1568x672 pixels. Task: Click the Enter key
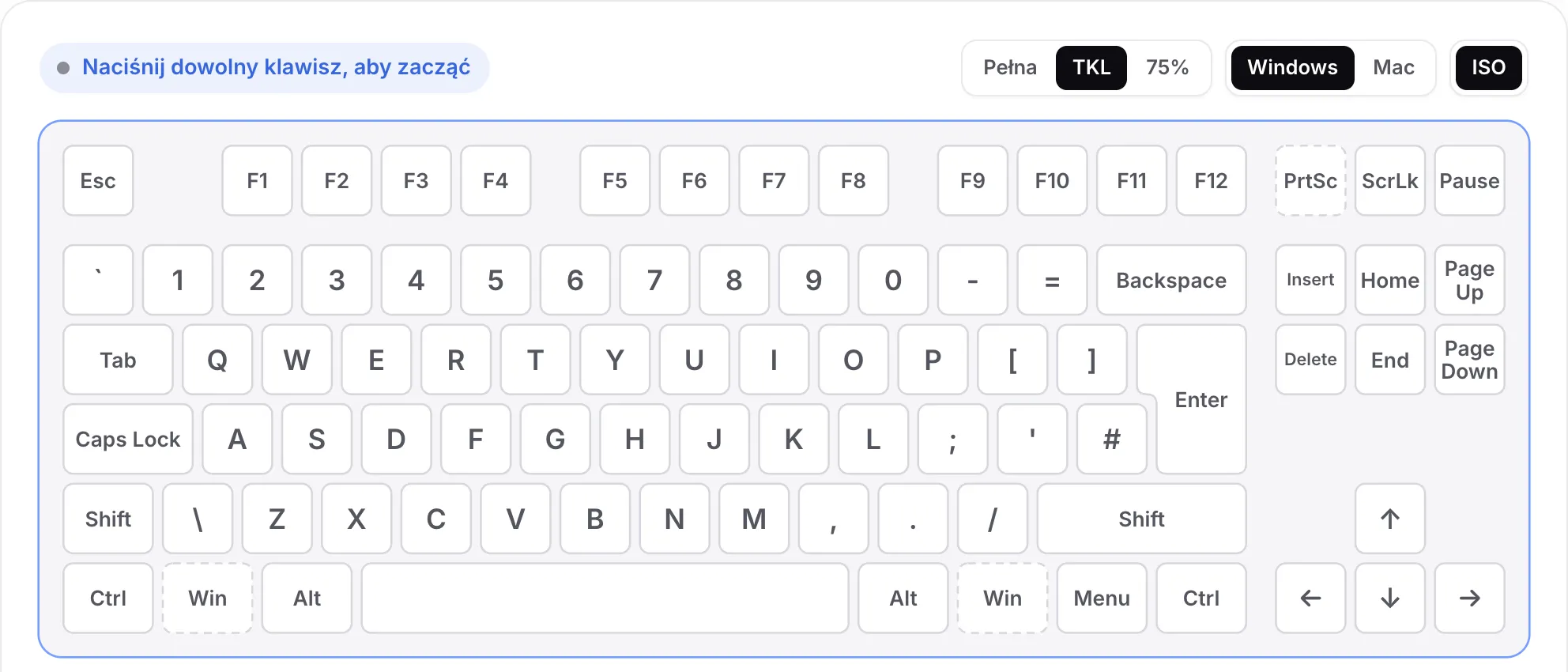pyautogui.click(x=1200, y=399)
